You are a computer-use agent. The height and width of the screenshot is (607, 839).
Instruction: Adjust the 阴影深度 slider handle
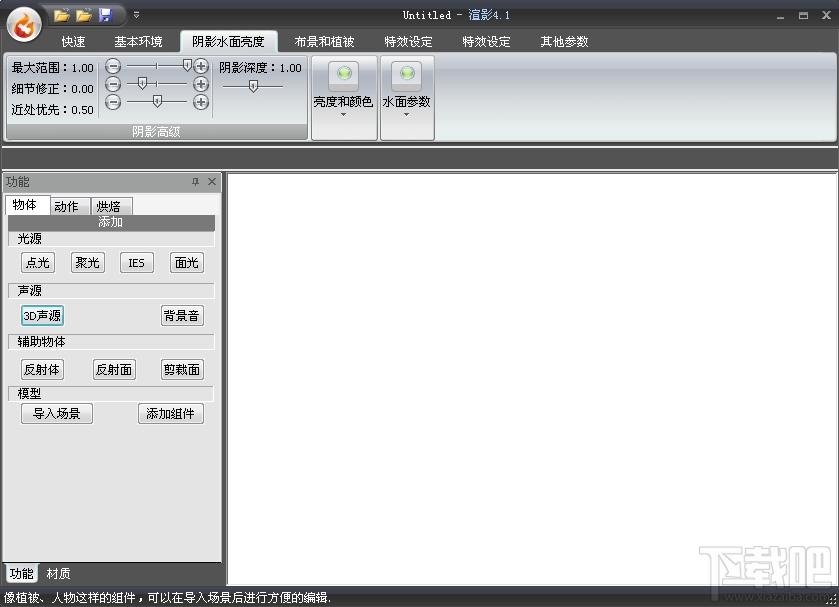pyautogui.click(x=253, y=86)
